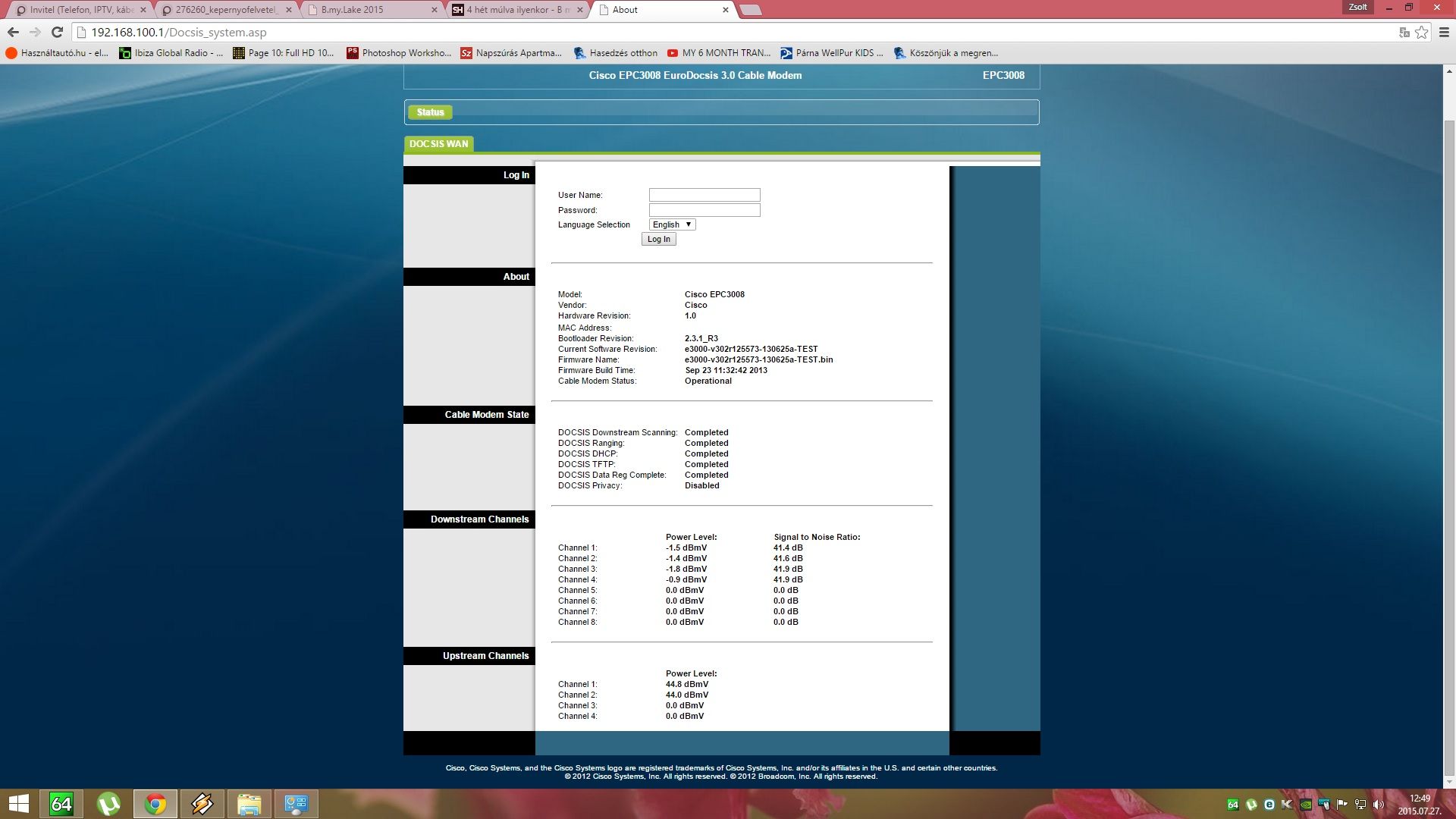Image resolution: width=1456 pixels, height=819 pixels.
Task: Click the page vertical scrollbar
Action: (1449, 447)
